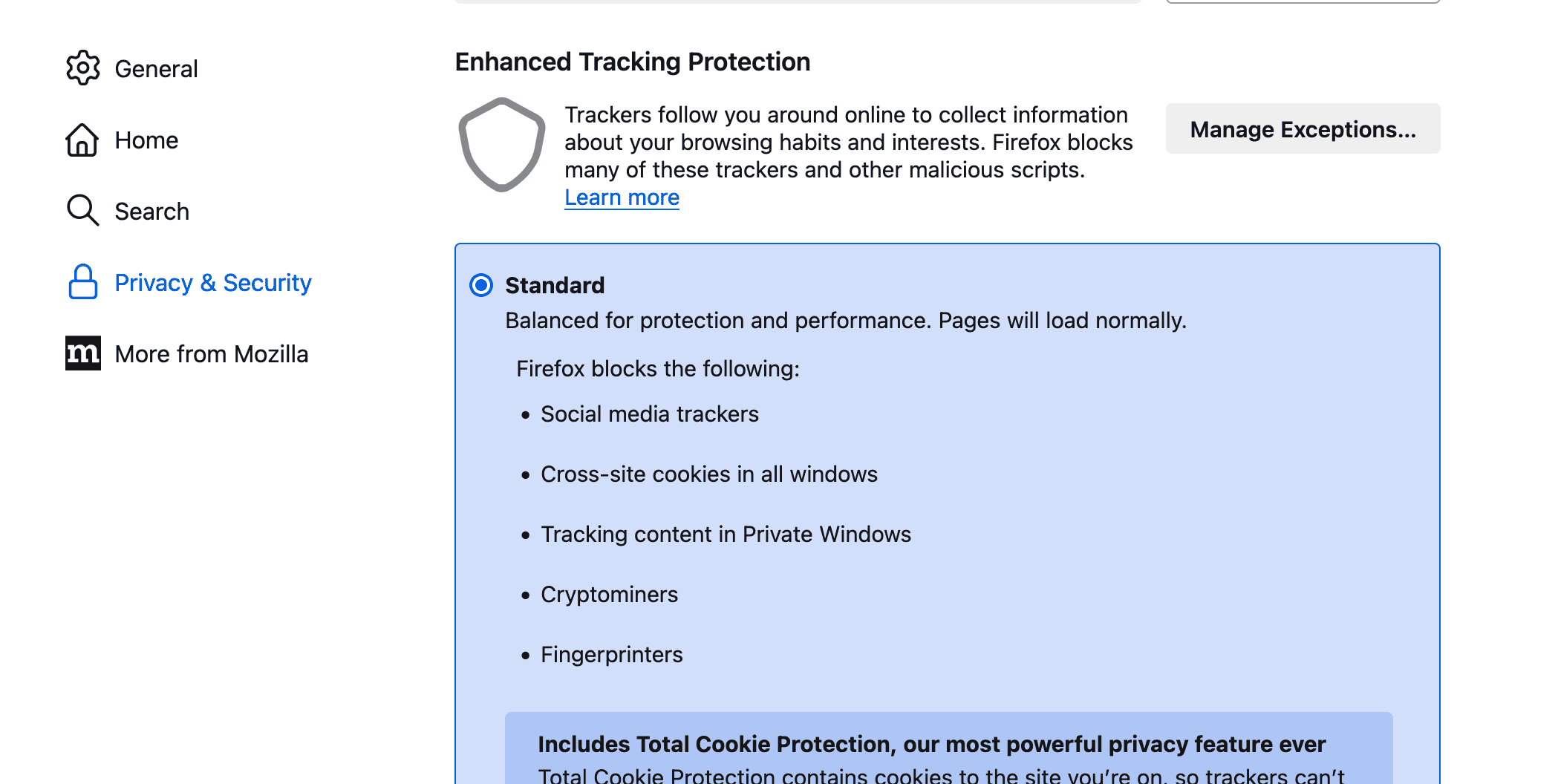The height and width of the screenshot is (784, 1558).
Task: Open the General settings category
Action: coord(156,69)
